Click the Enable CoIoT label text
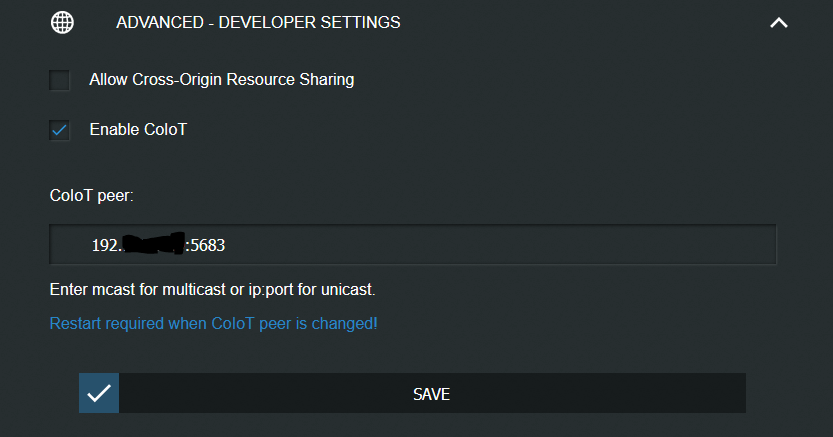 point(138,130)
